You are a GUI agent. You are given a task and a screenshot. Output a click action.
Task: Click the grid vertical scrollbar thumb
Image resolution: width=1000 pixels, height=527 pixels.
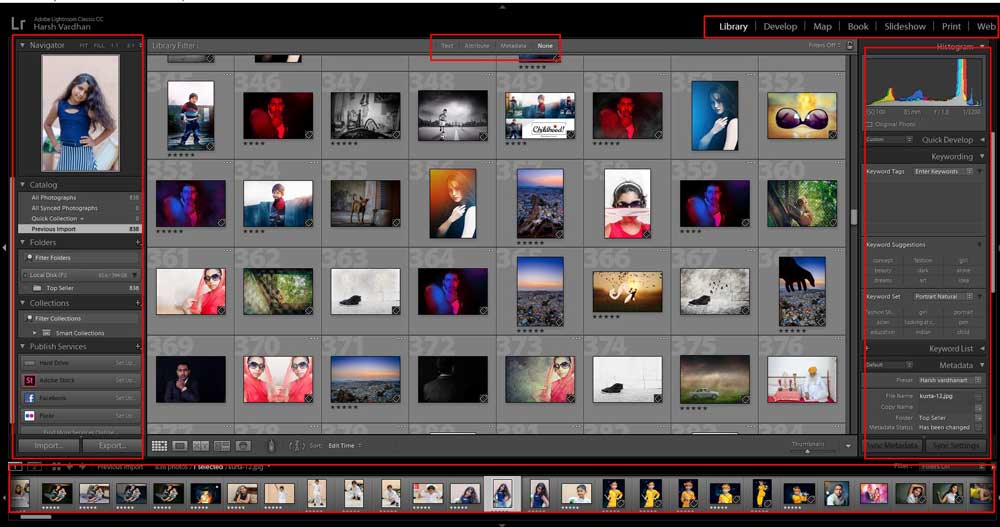pos(854,217)
